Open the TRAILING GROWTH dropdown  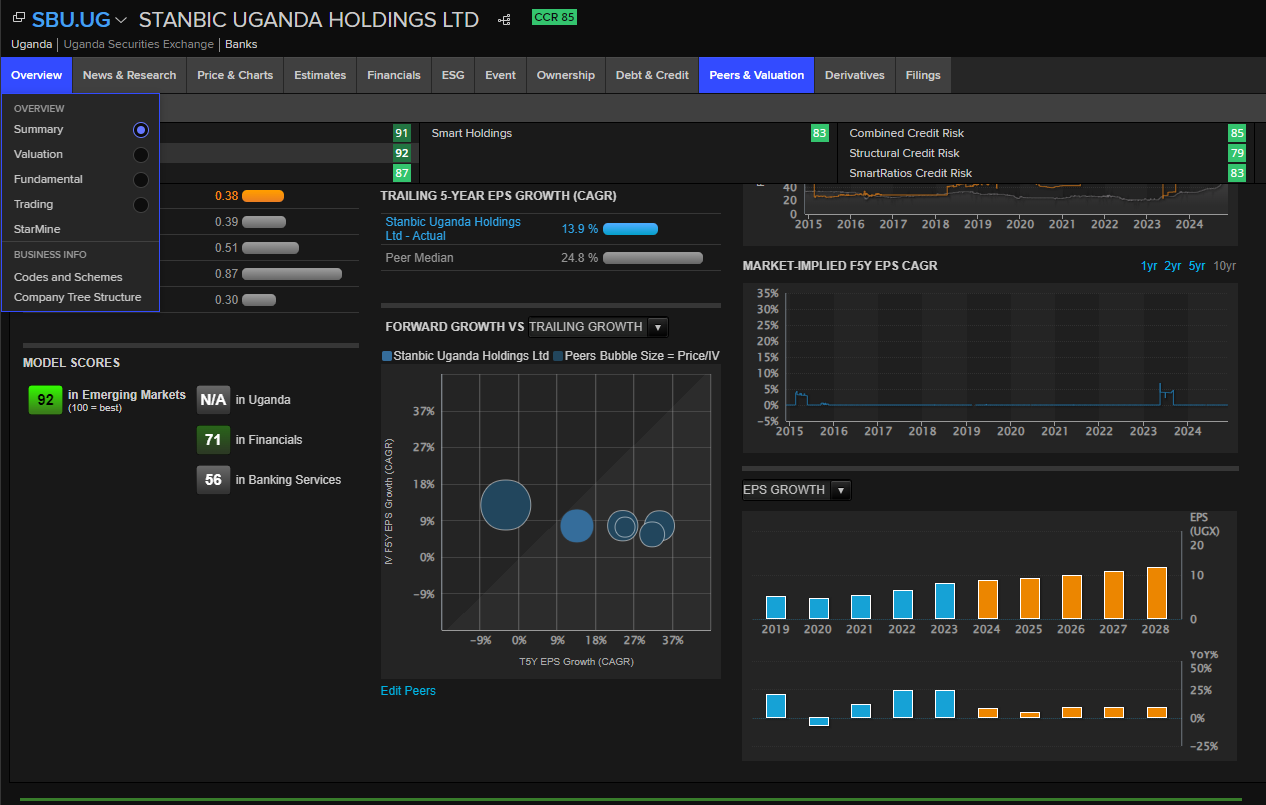click(598, 327)
